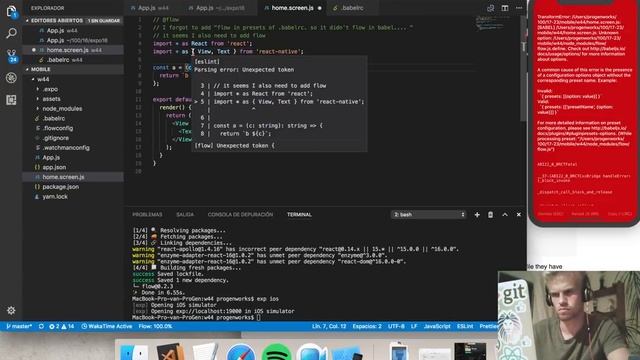The height and width of the screenshot is (360, 640).
Task: Open the Debug view in activity bar
Action: [11, 78]
